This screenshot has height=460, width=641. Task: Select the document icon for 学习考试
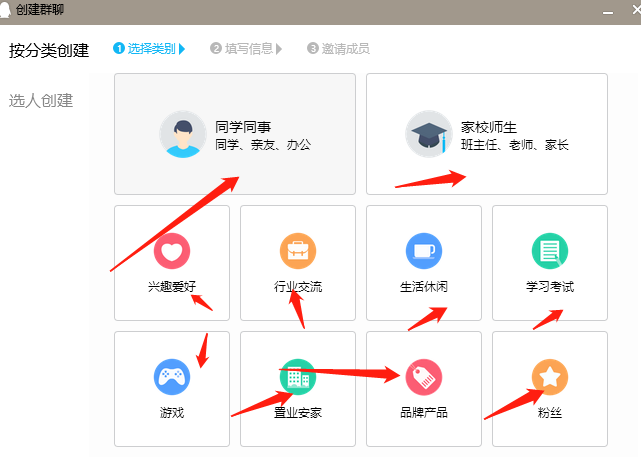550,251
